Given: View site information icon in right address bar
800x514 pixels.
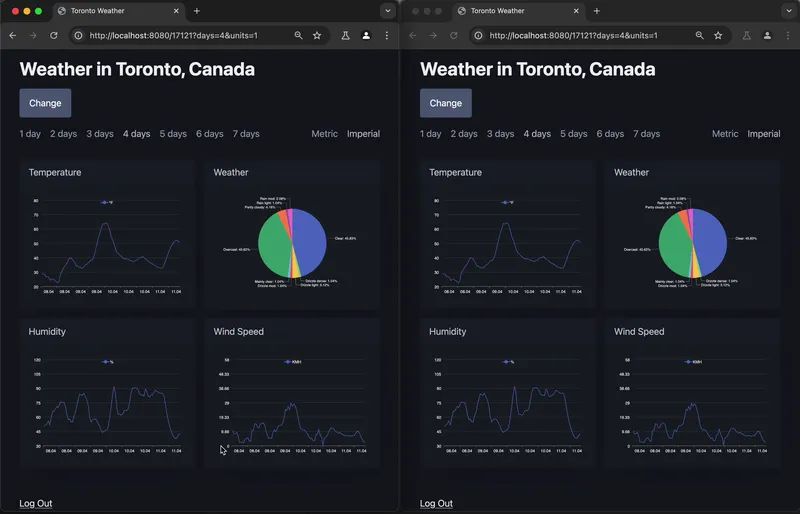Looking at the screenshot, I should (x=479, y=35).
